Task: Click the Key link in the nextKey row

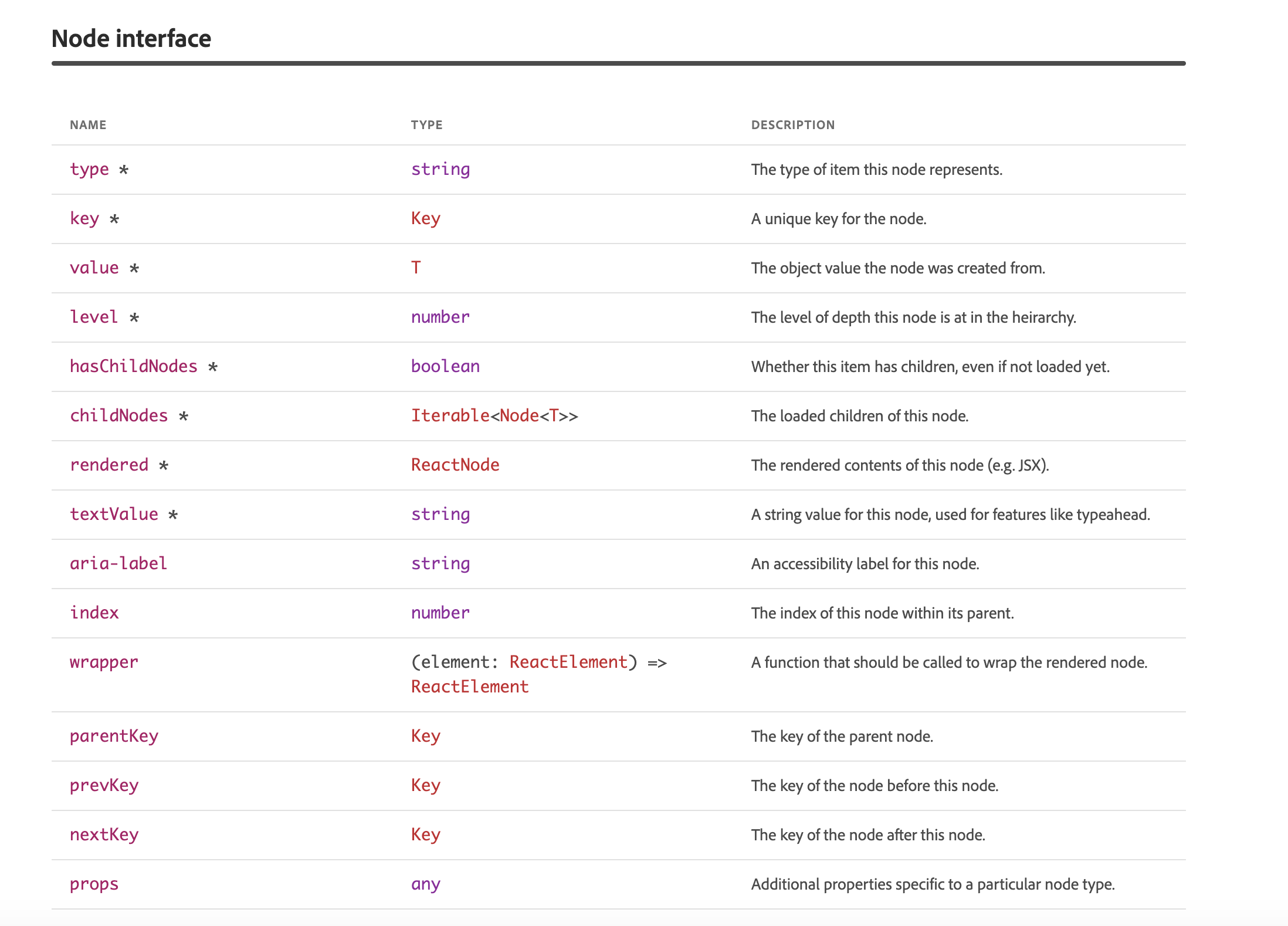Action: pos(425,834)
